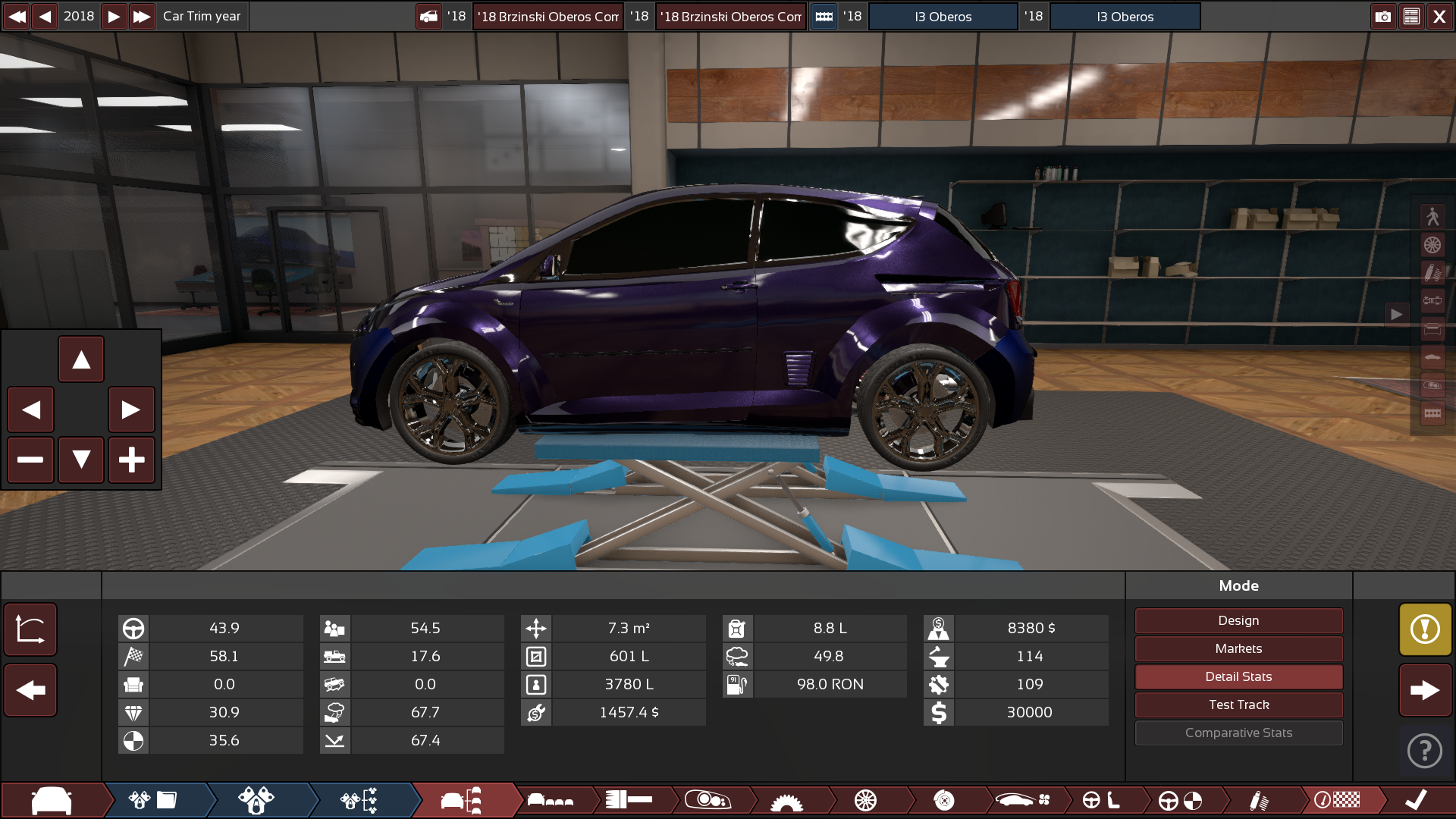Select Detail Stats mode
The width and height of the screenshot is (1456, 819).
1239,676
